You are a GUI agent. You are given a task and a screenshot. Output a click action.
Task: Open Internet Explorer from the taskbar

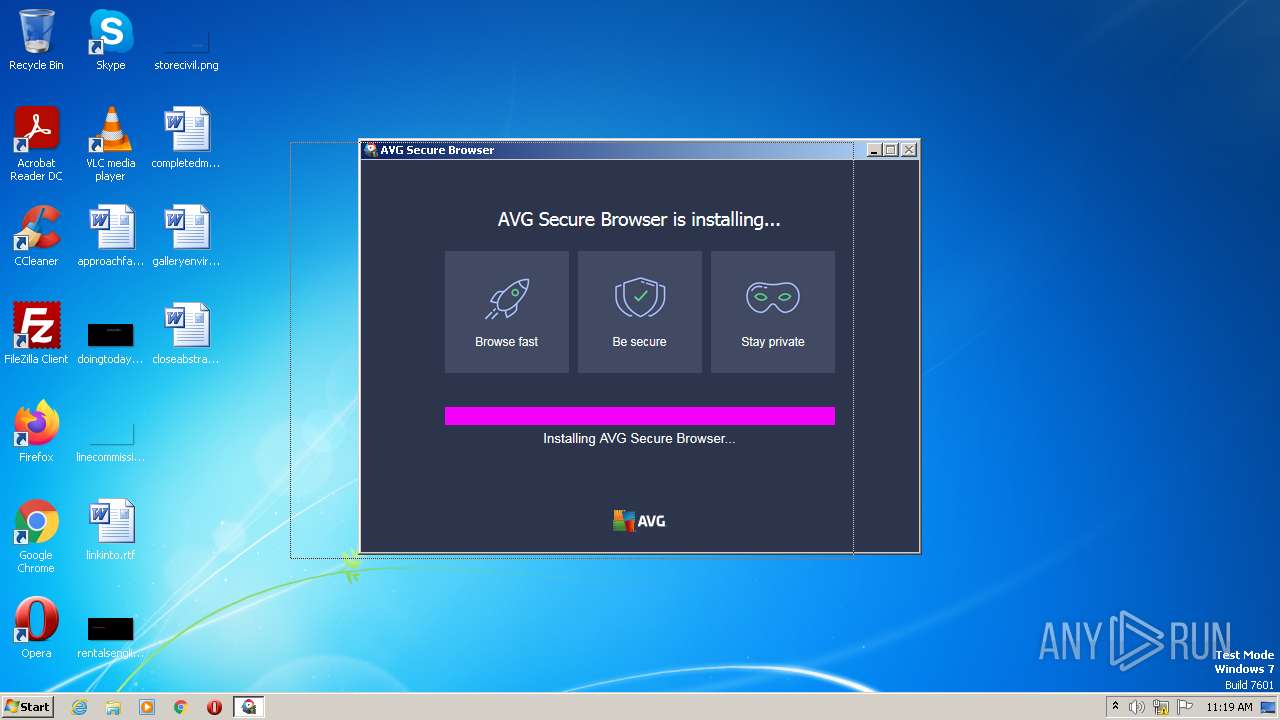coord(80,707)
